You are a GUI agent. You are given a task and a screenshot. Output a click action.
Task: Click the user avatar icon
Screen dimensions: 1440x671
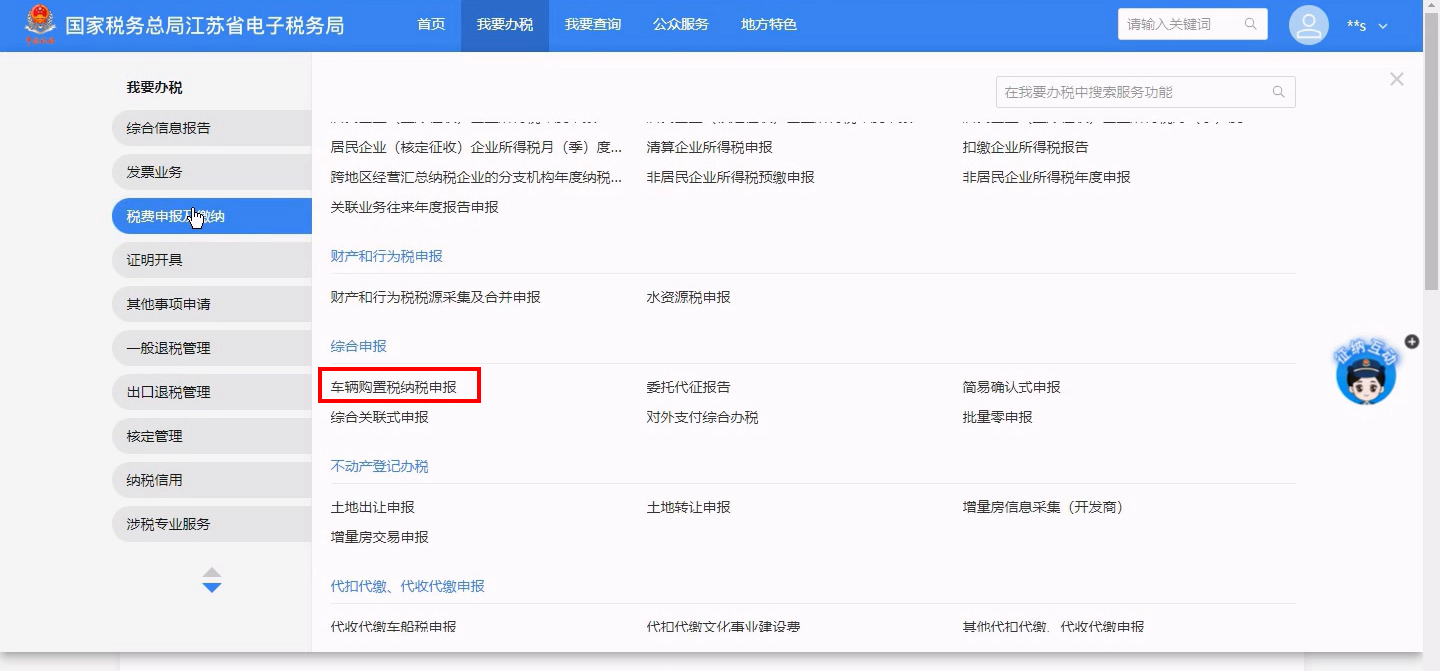pos(1308,25)
